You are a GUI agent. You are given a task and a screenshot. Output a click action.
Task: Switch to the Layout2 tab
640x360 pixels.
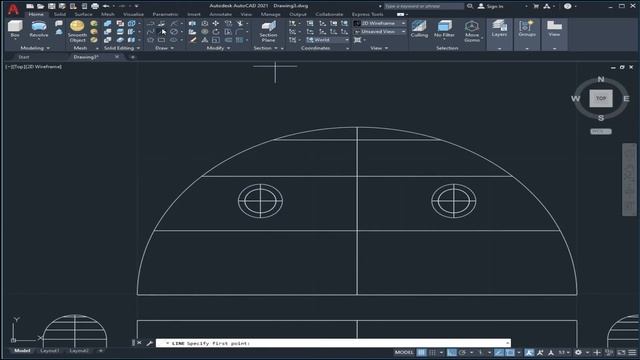(x=79, y=351)
